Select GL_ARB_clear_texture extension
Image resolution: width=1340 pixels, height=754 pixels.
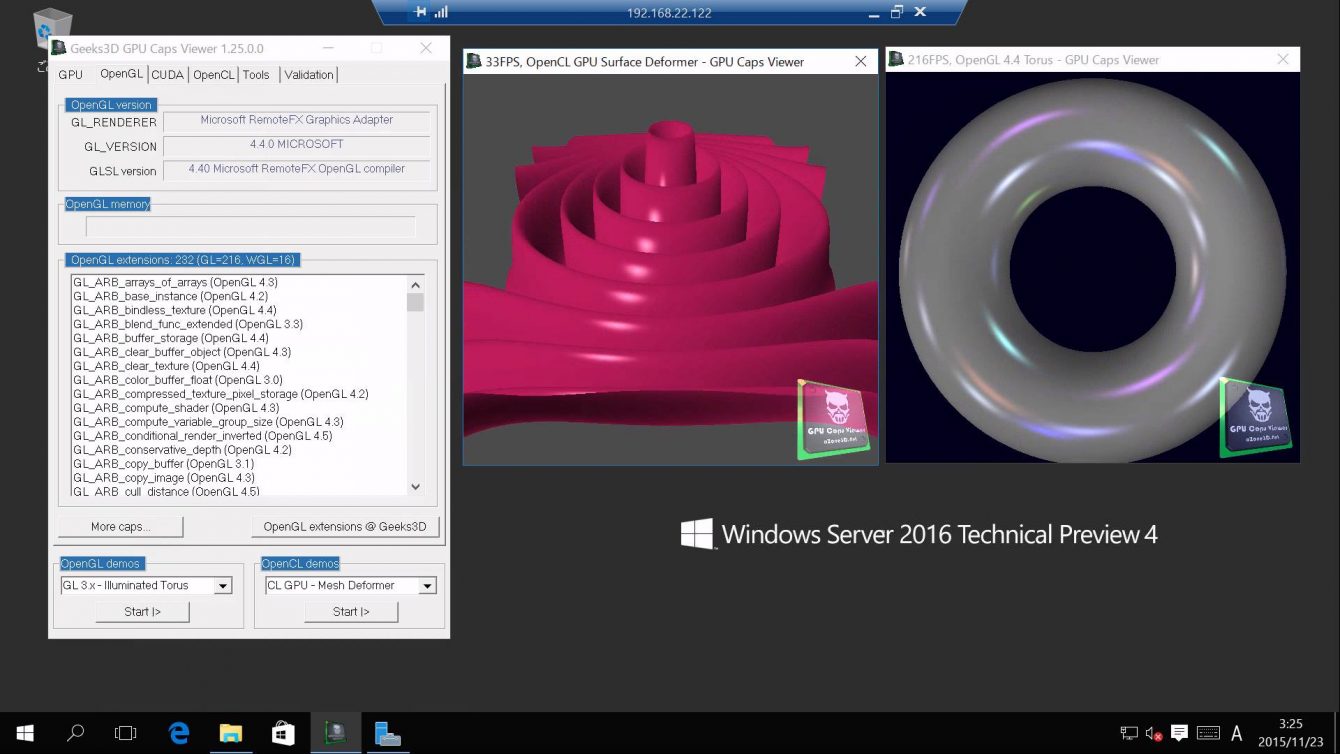pos(166,367)
